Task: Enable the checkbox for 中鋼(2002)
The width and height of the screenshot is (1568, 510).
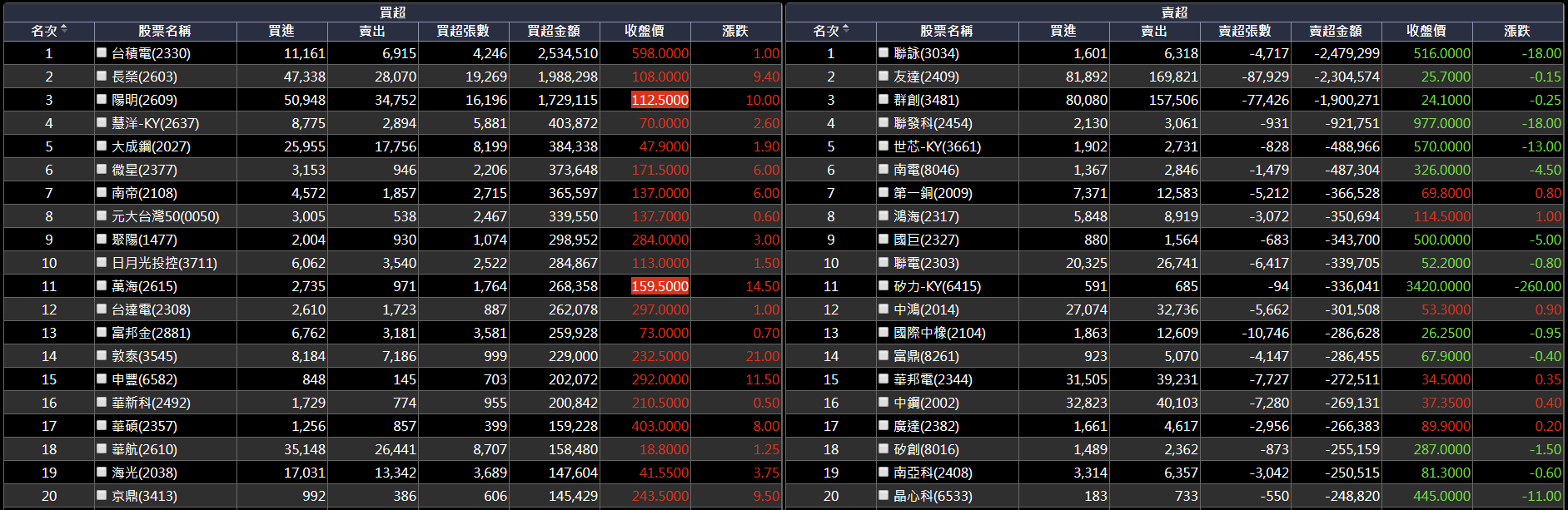Action: coord(884,402)
